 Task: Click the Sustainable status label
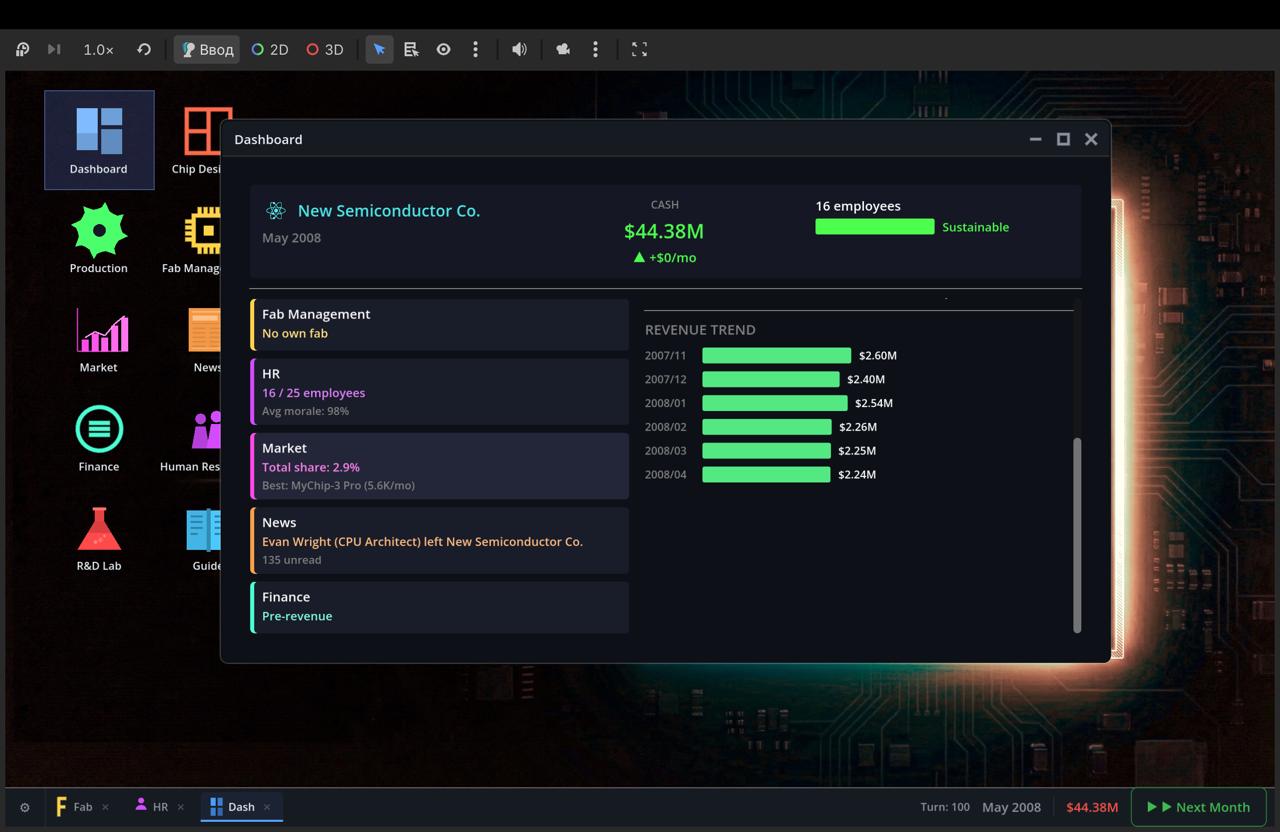[975, 227]
